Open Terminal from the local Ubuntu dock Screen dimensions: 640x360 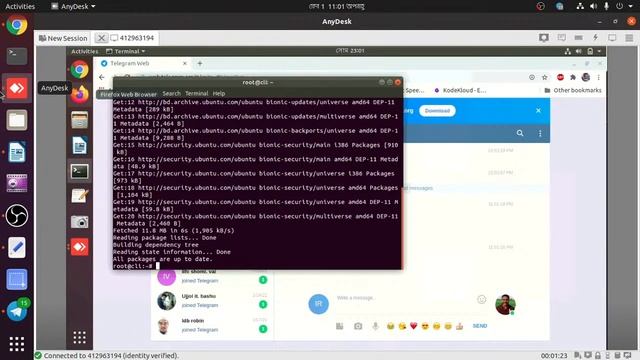coord(17,56)
